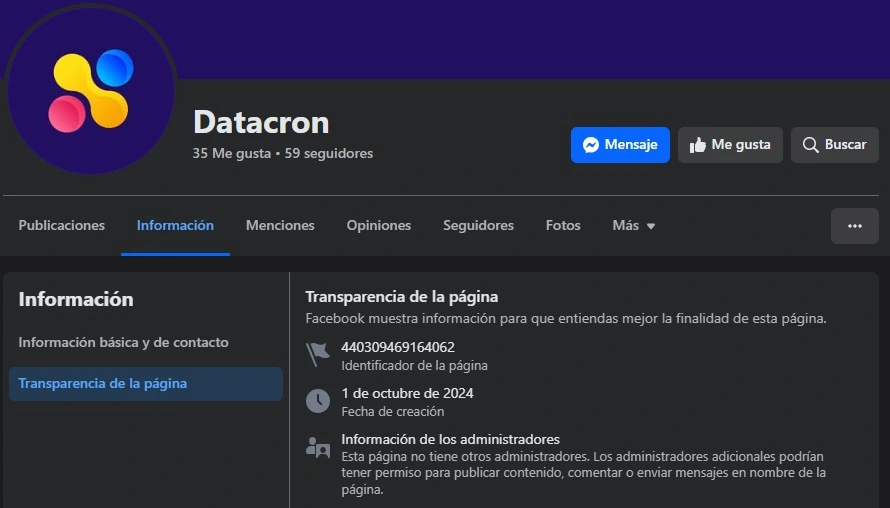Viewport: 890px width, 508px height.
Task: Open the Opiniones tab
Action: point(379,225)
